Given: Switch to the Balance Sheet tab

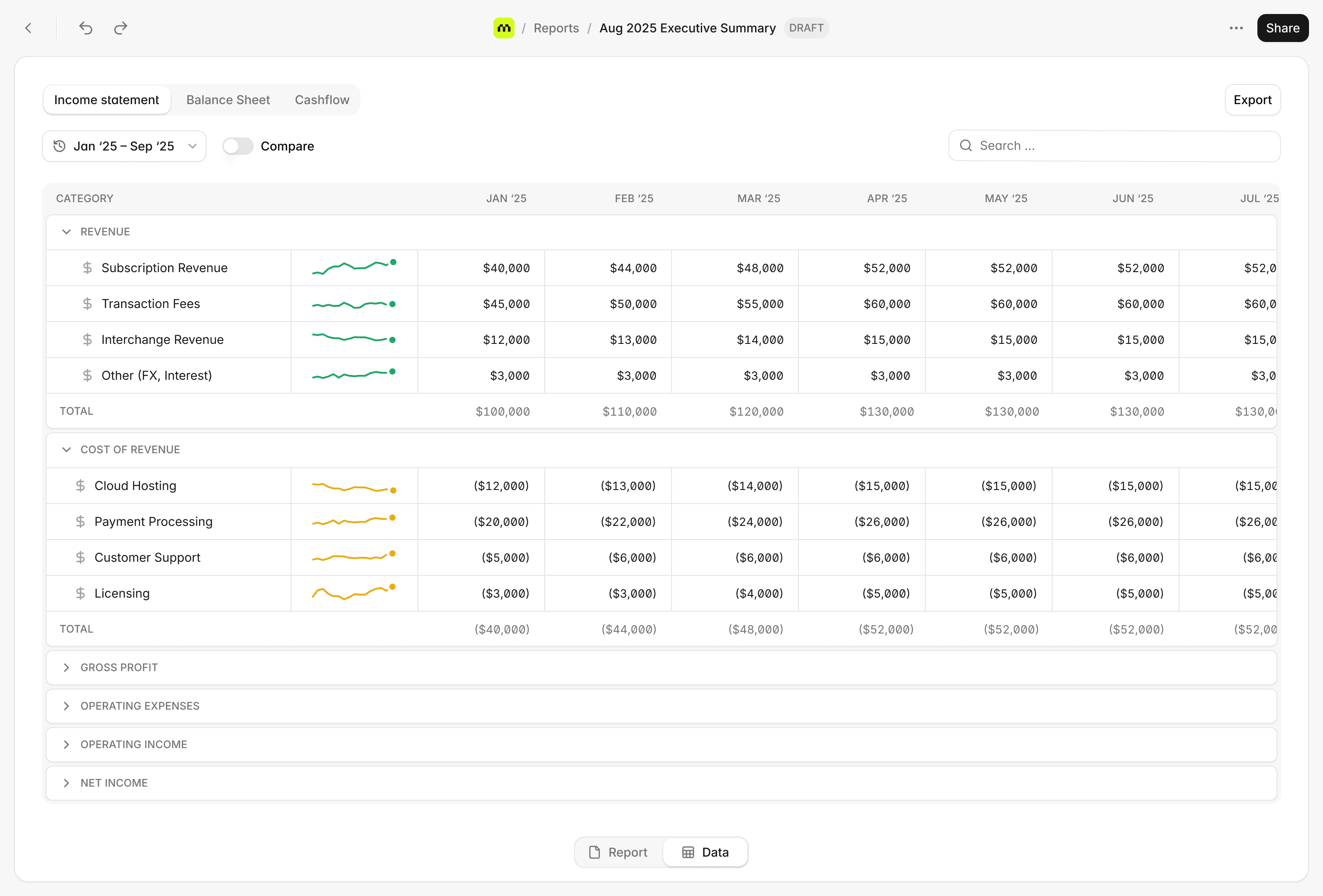Looking at the screenshot, I should coord(227,100).
